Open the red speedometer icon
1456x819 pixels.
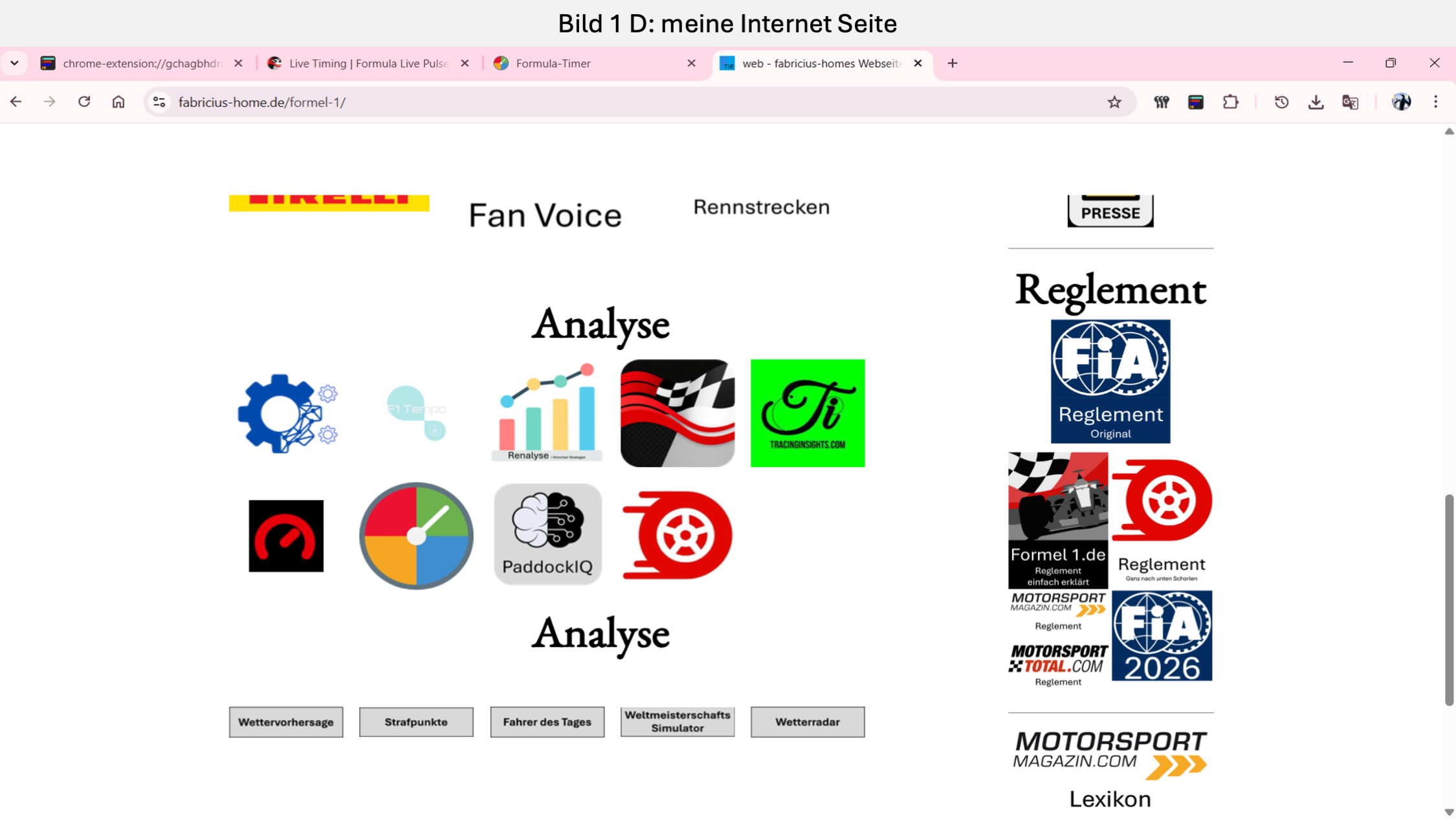(286, 536)
